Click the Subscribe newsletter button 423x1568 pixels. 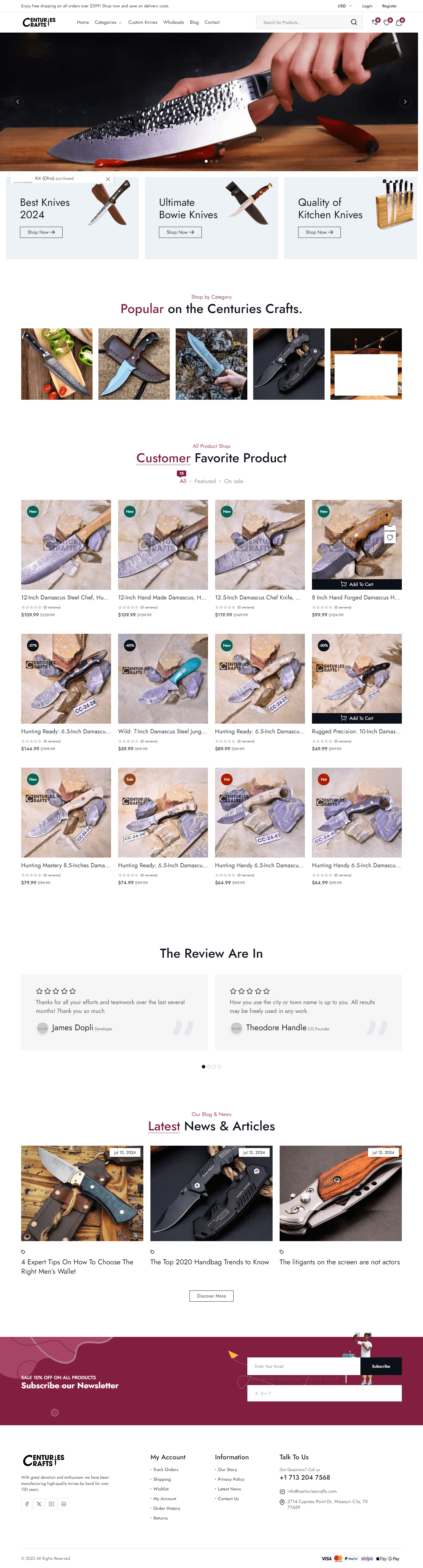pos(381,1366)
